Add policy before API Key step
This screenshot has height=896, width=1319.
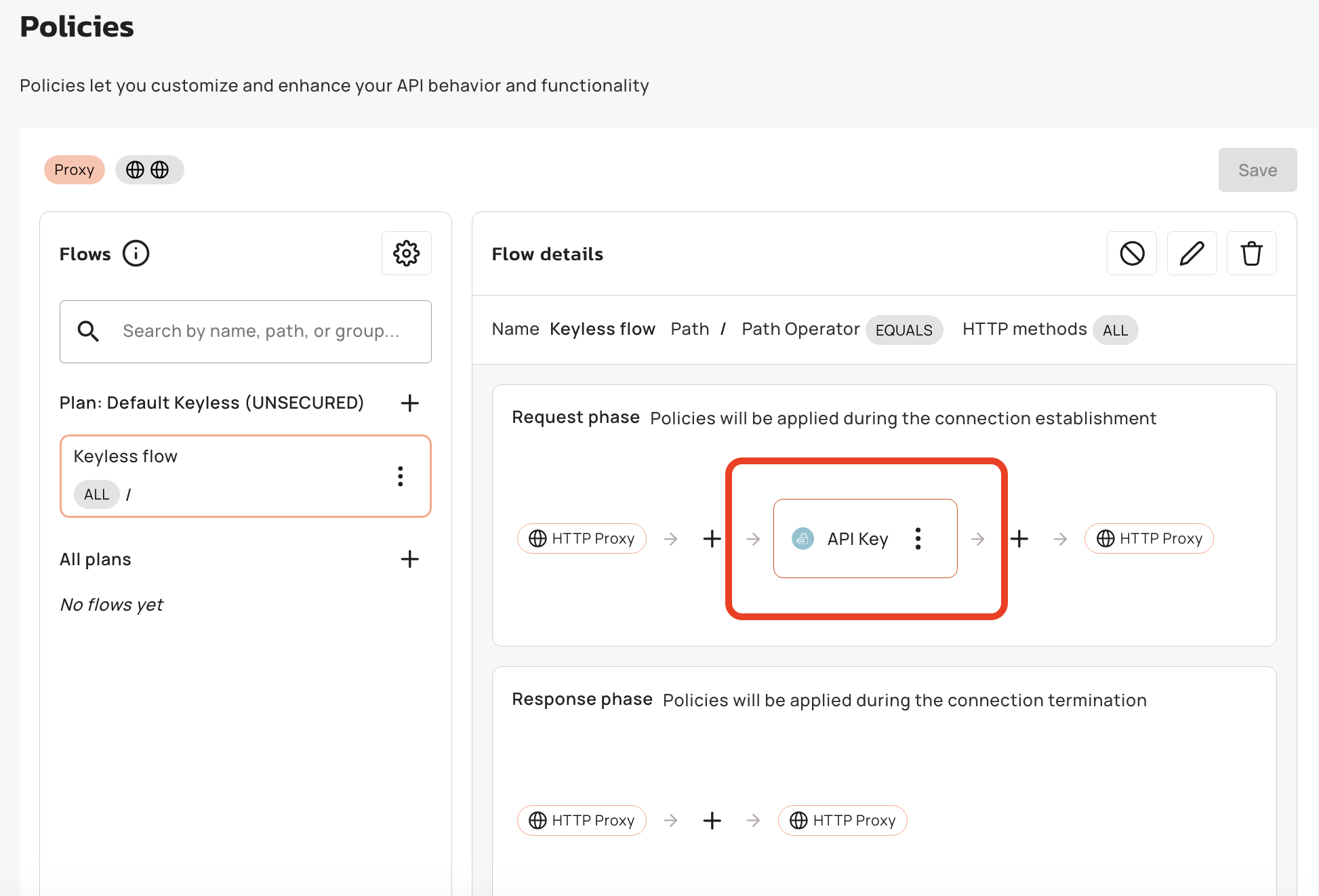[712, 539]
